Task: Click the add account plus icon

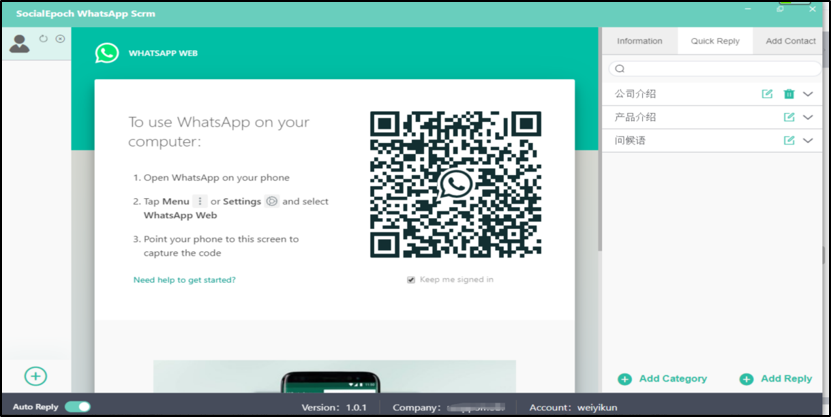Action: (x=36, y=376)
